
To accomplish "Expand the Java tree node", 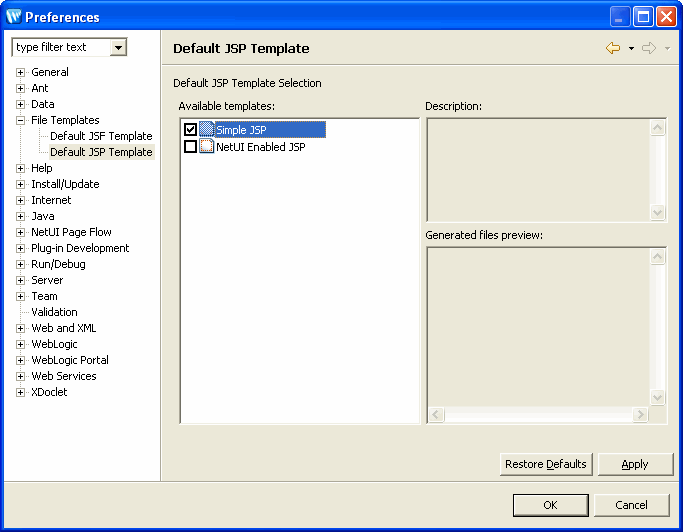I will point(20,217).
